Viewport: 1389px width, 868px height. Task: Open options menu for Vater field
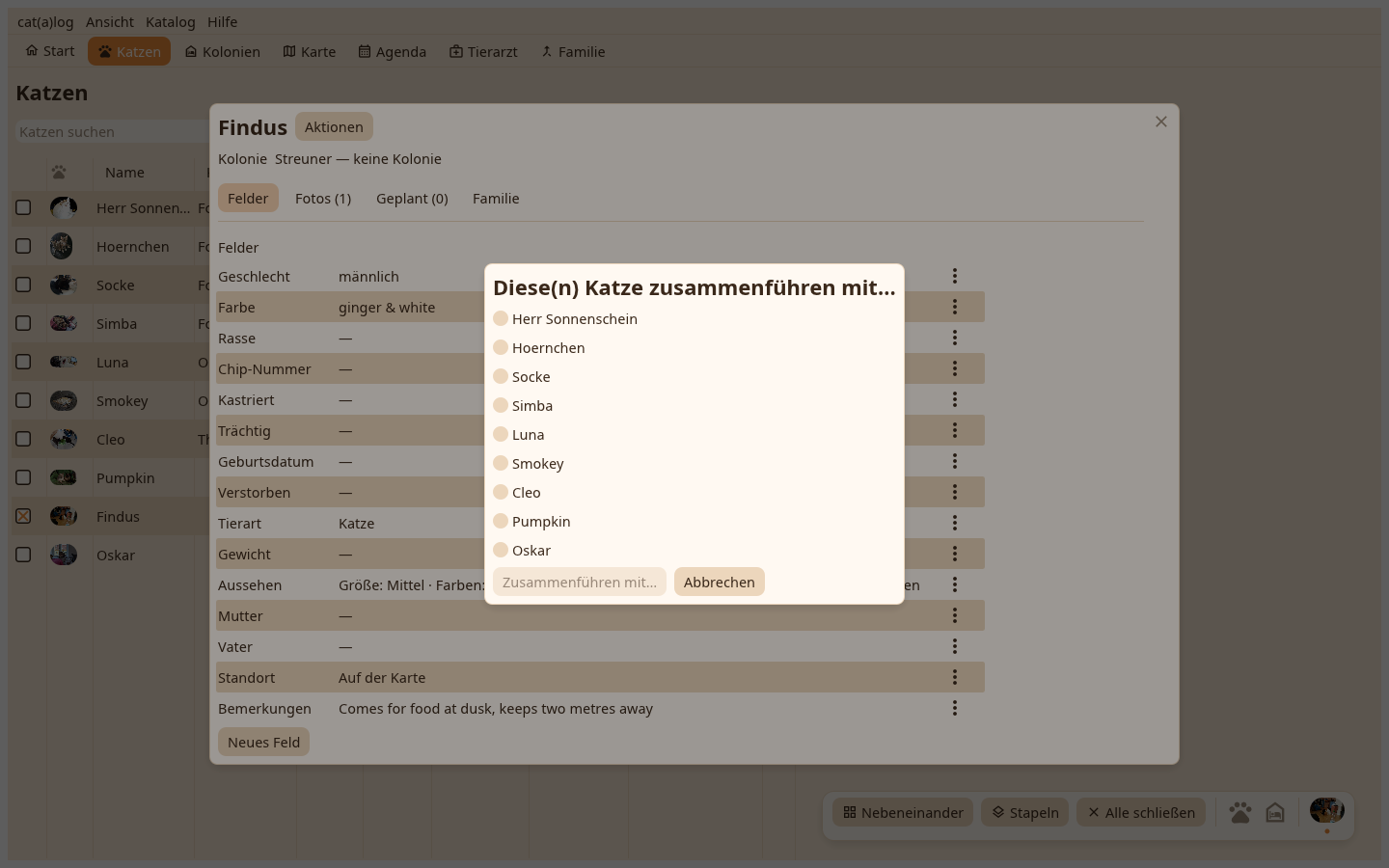pyautogui.click(x=955, y=646)
